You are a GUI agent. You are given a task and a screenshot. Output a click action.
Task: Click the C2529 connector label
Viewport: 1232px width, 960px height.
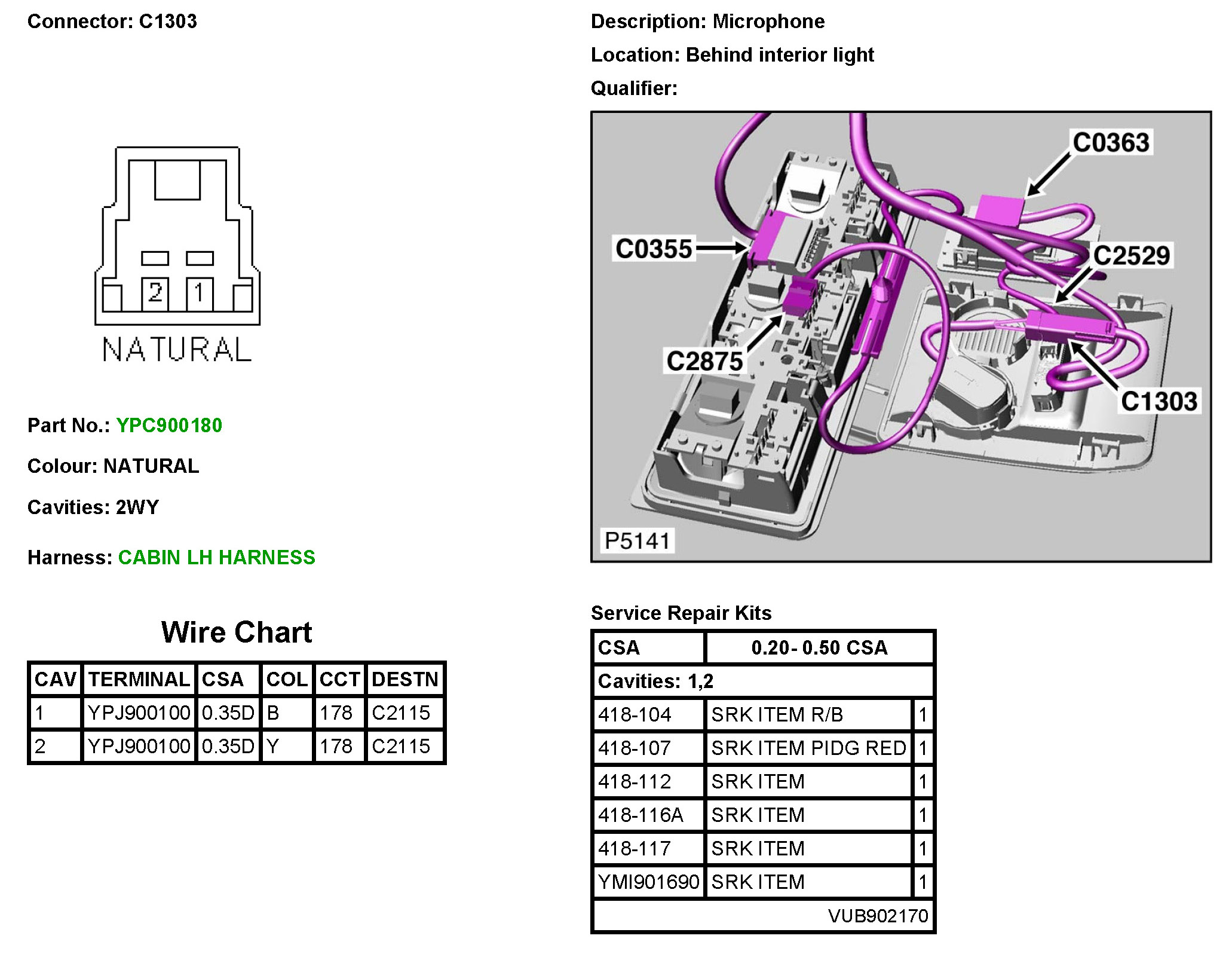(1131, 256)
